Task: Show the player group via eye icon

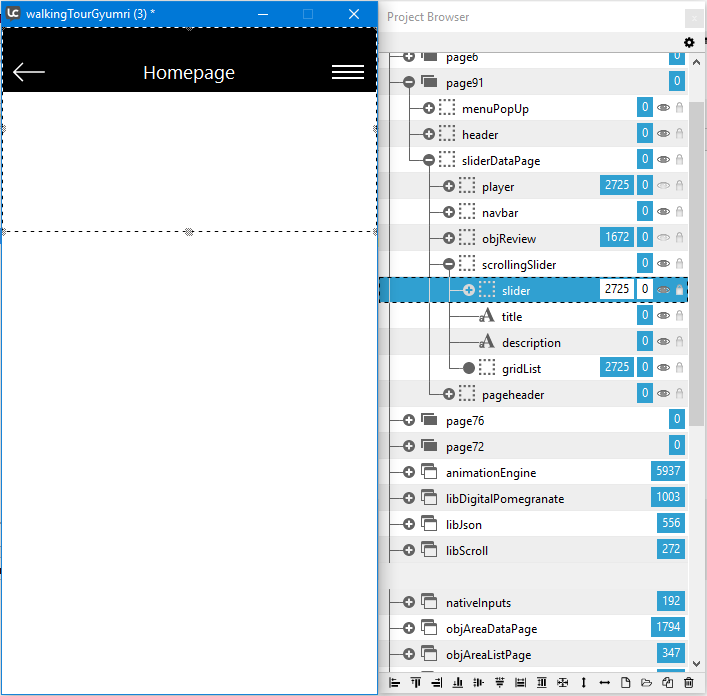Action: [663, 186]
